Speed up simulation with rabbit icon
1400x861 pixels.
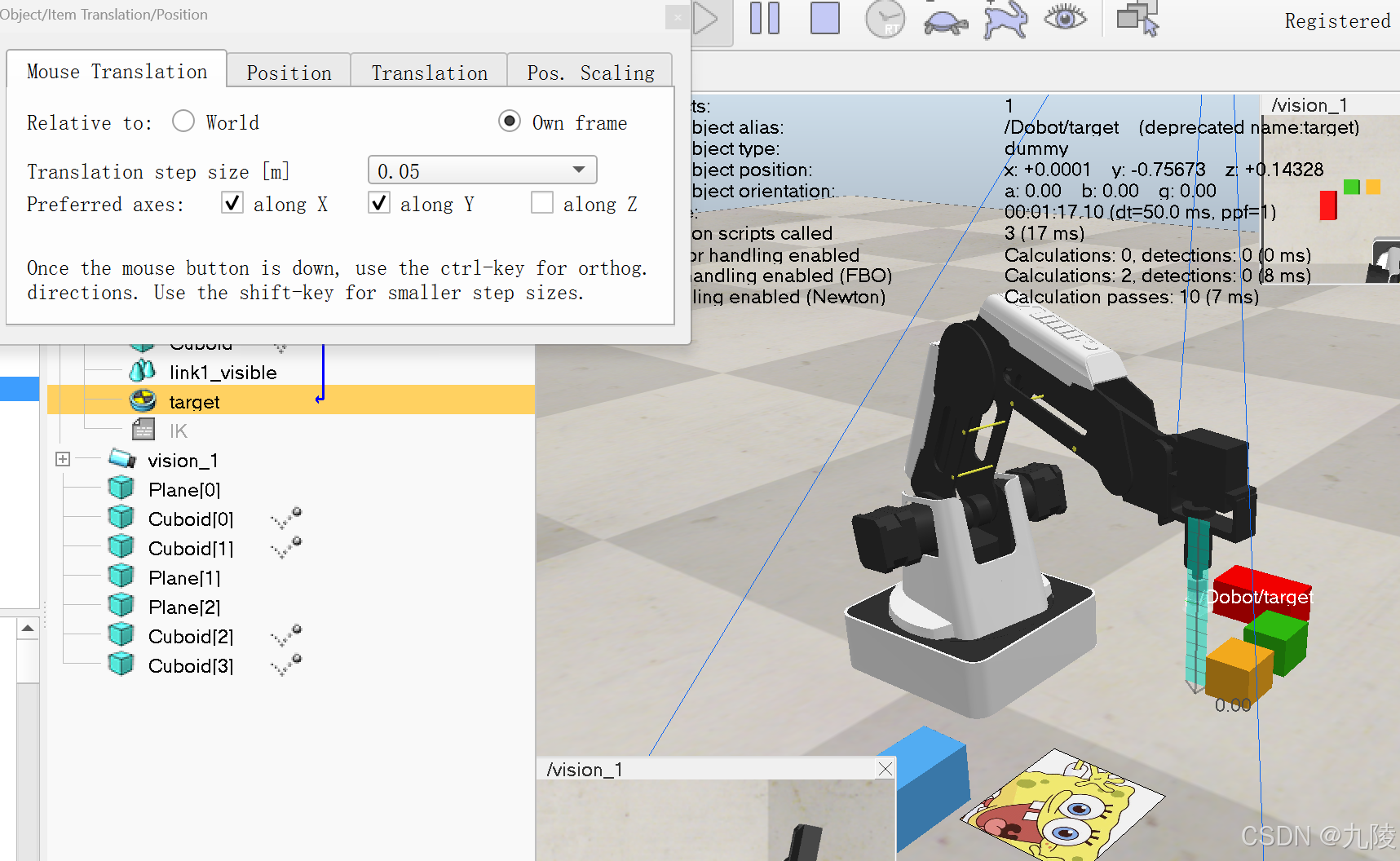1005,19
